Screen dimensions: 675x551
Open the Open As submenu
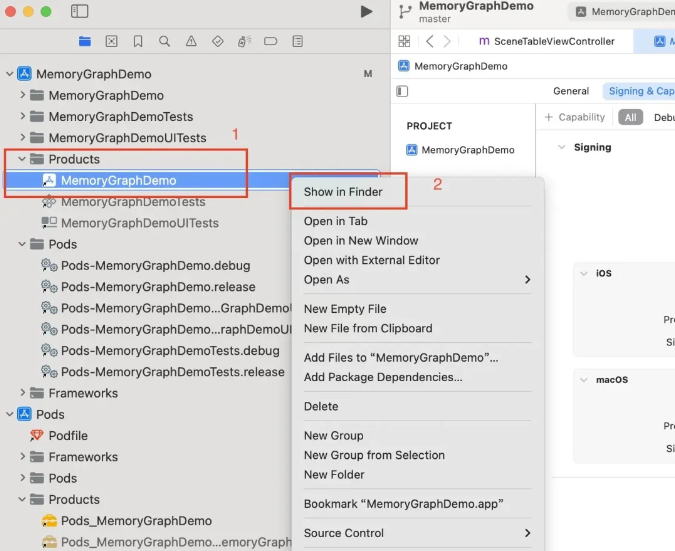pos(417,280)
